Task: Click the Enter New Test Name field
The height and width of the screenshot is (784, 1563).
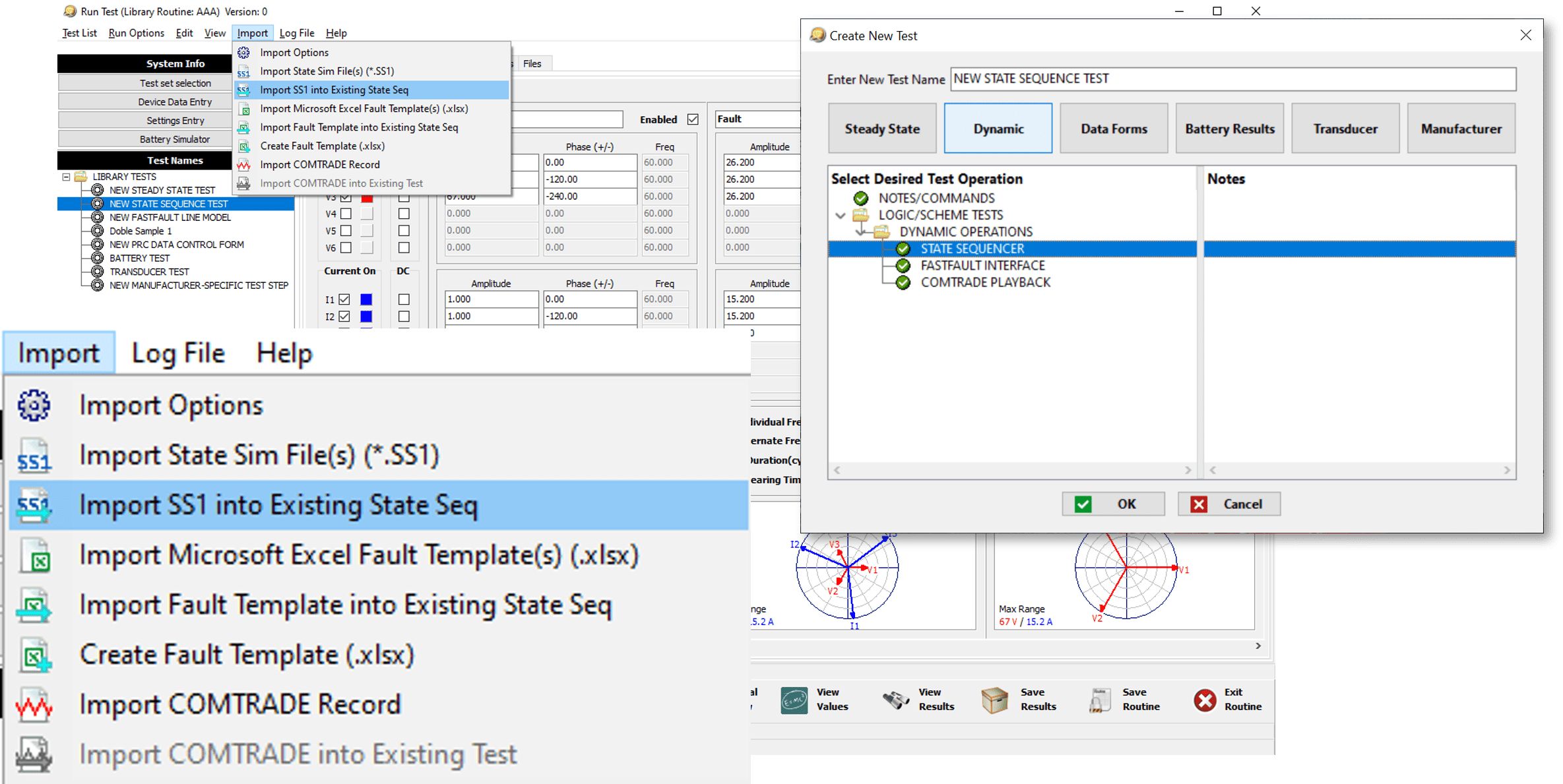Action: point(1233,79)
